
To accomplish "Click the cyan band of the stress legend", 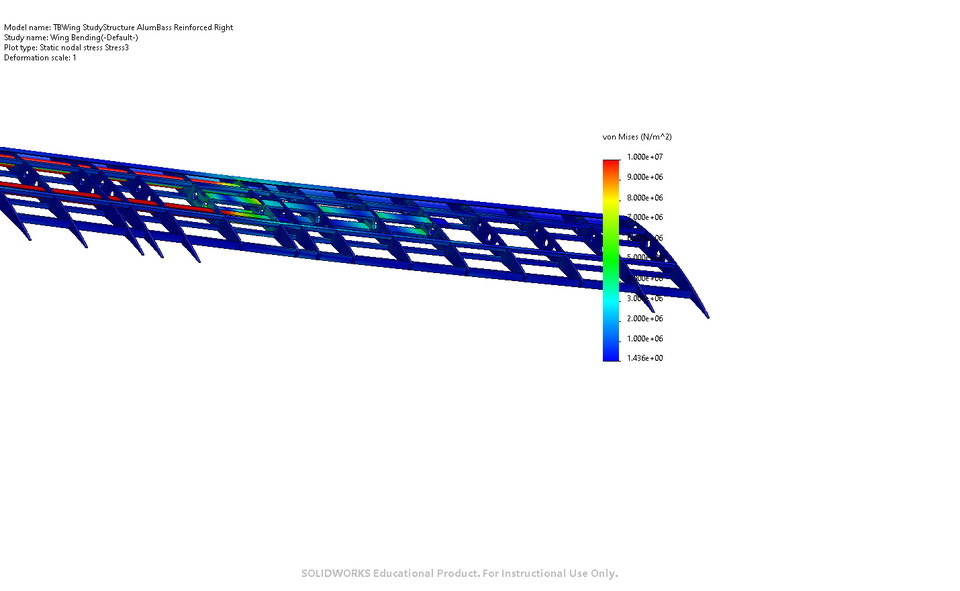I will [611, 298].
